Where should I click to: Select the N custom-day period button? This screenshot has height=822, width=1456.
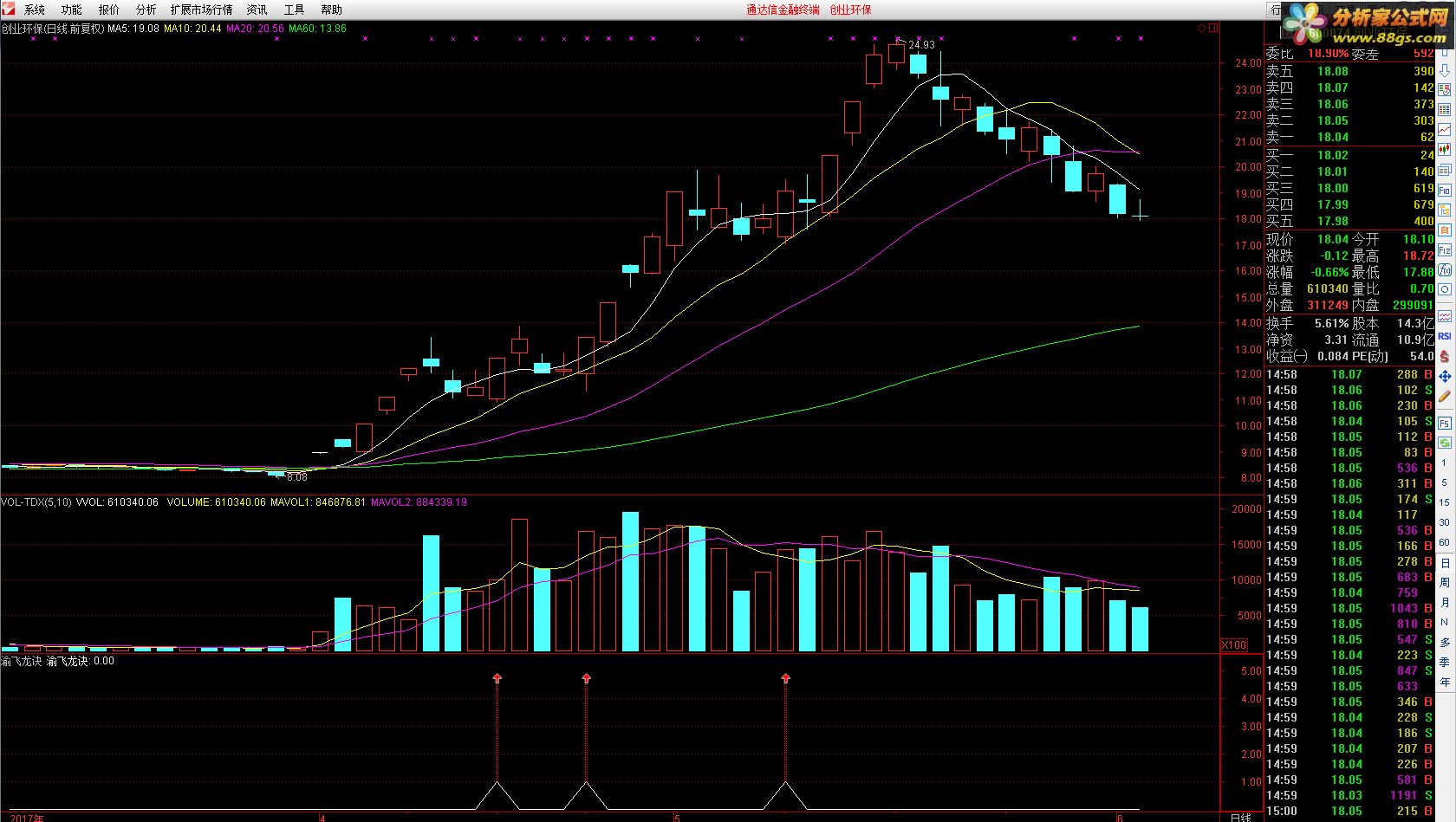1445,623
